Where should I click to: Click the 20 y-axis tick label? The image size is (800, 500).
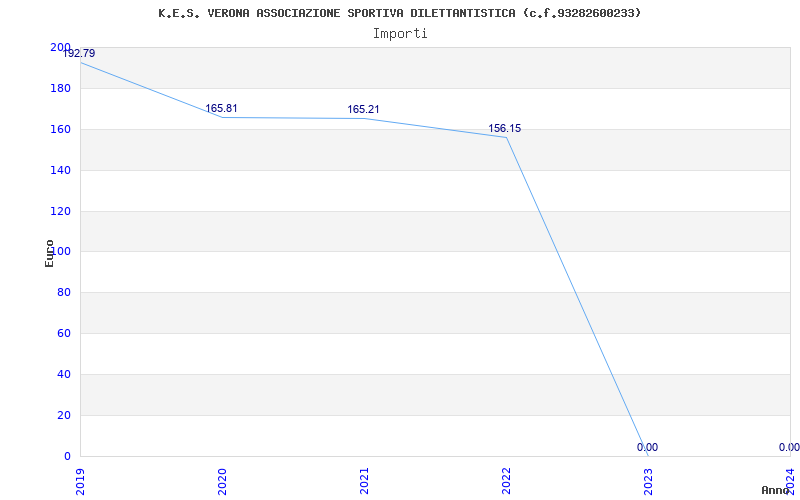[64, 415]
